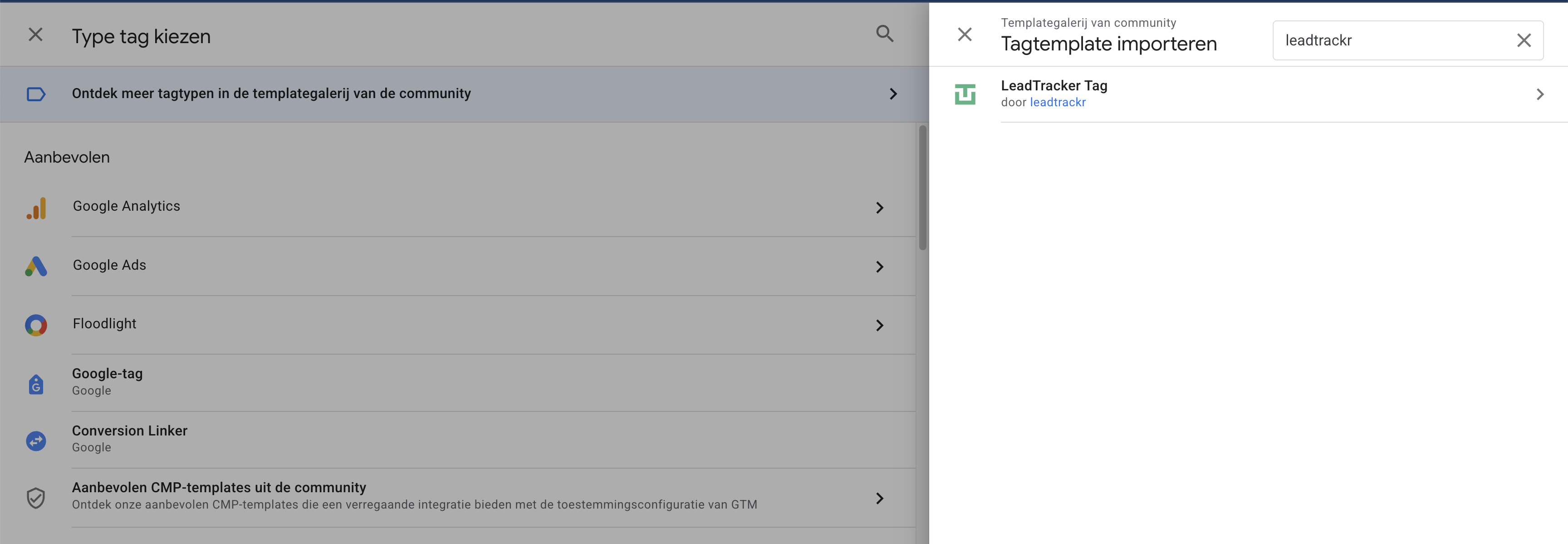Click the Conversion Linker arrows icon
This screenshot has height=544, width=1568.
pos(36,441)
